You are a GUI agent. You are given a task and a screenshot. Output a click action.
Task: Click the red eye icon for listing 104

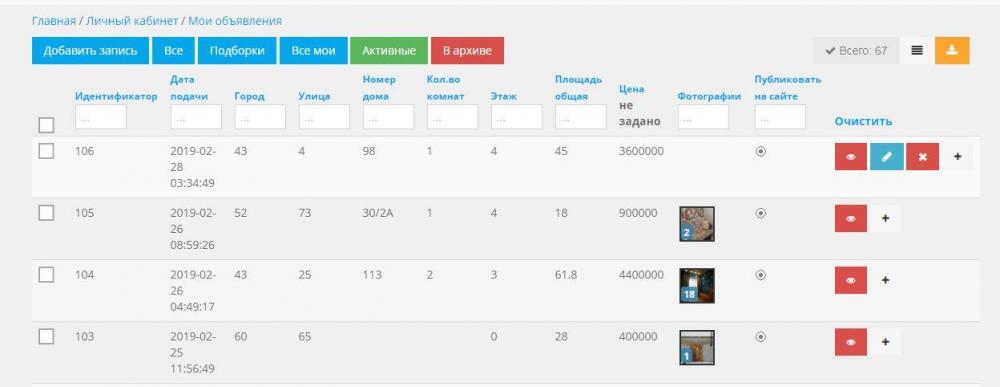point(851,280)
